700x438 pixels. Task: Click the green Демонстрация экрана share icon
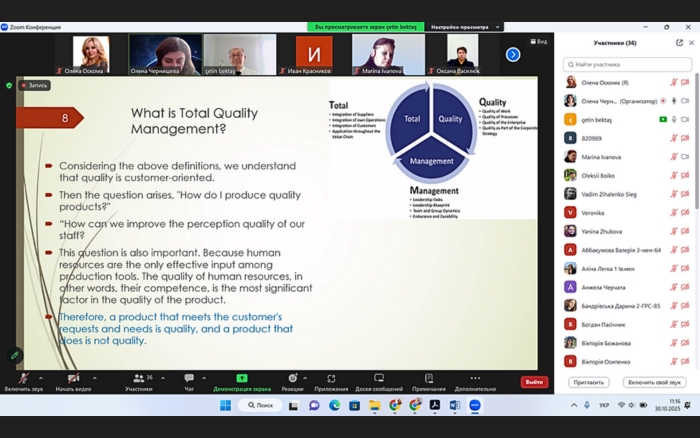241,379
